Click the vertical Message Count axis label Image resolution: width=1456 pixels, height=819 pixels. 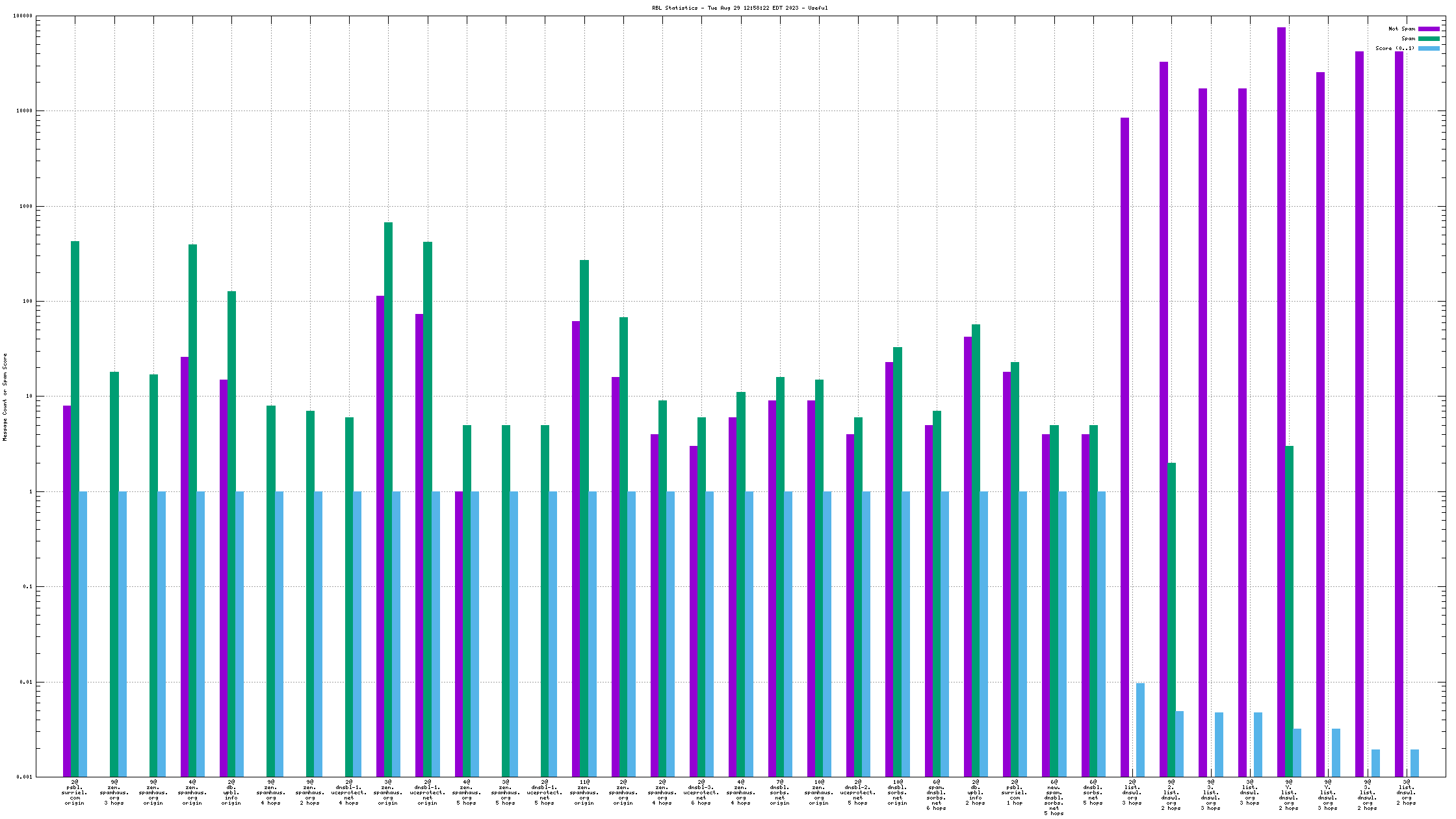pos(5,397)
